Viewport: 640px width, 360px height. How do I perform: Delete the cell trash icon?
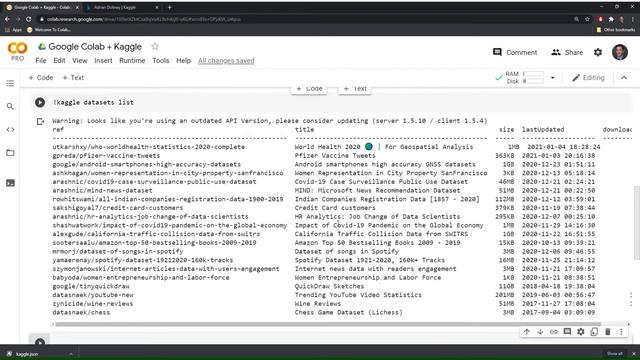pyautogui.click(x=607, y=332)
